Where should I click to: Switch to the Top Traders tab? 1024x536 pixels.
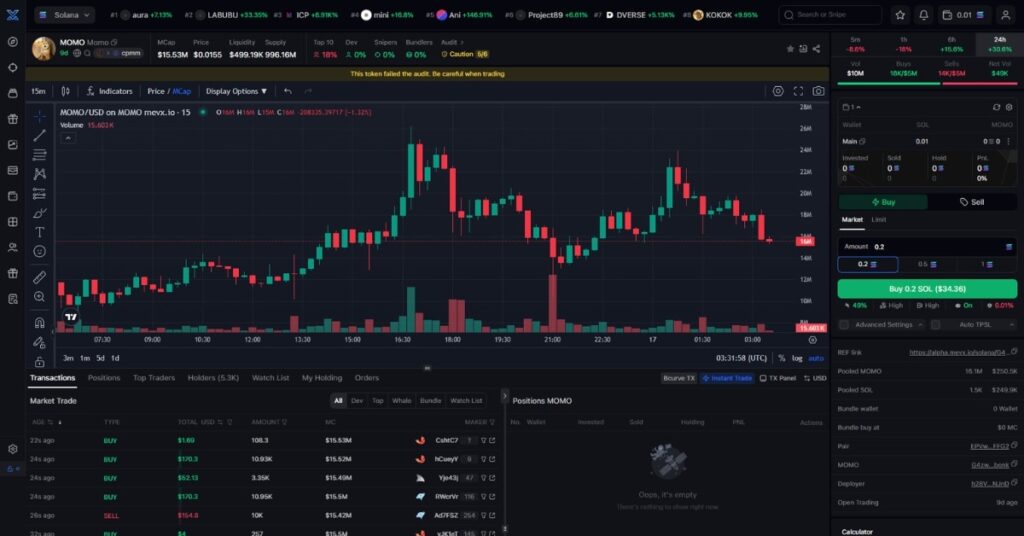pyautogui.click(x=154, y=378)
